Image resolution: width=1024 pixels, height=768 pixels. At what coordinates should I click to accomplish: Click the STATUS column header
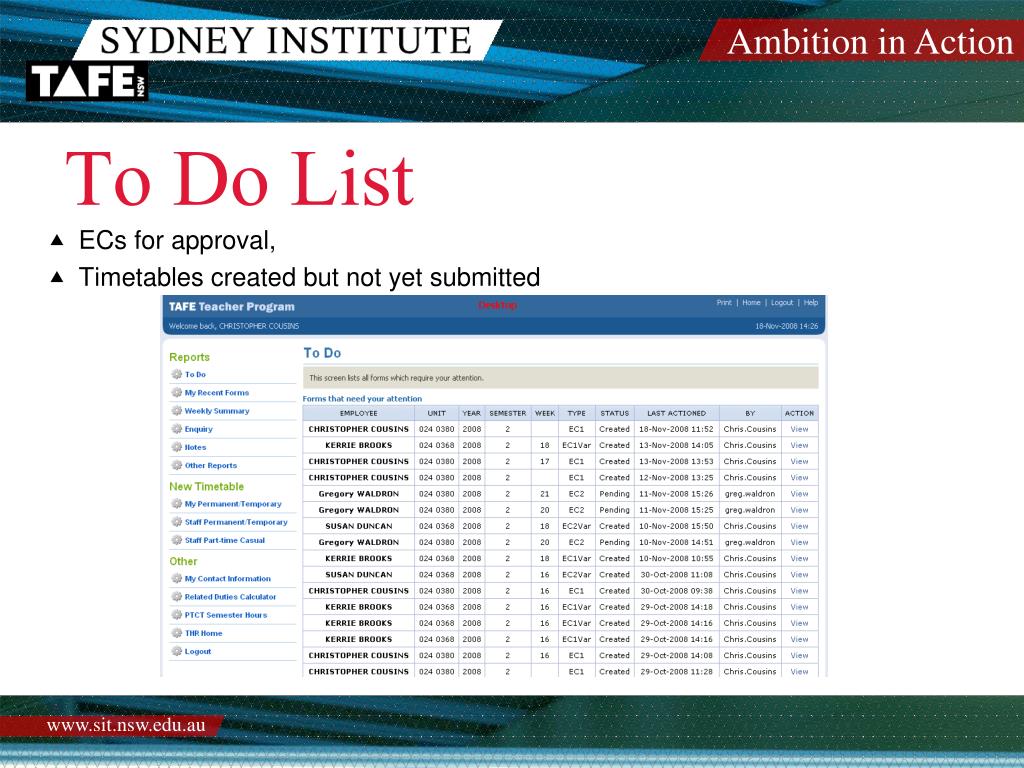click(x=615, y=413)
